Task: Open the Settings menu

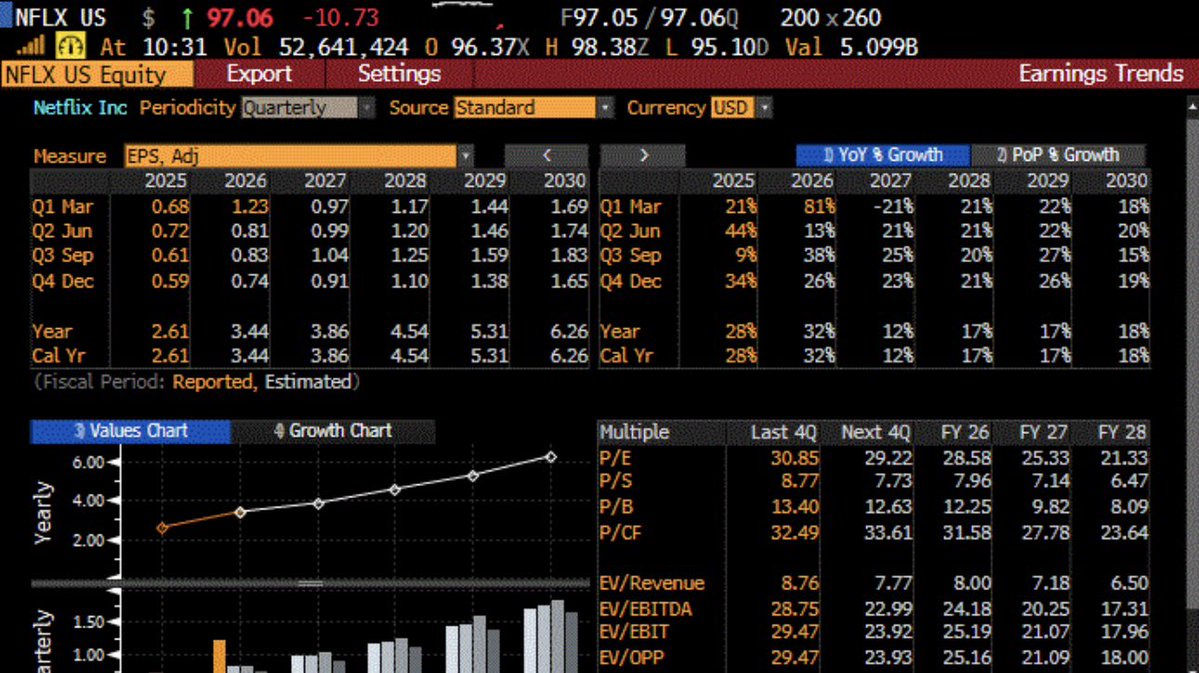Action: pyautogui.click(x=399, y=74)
